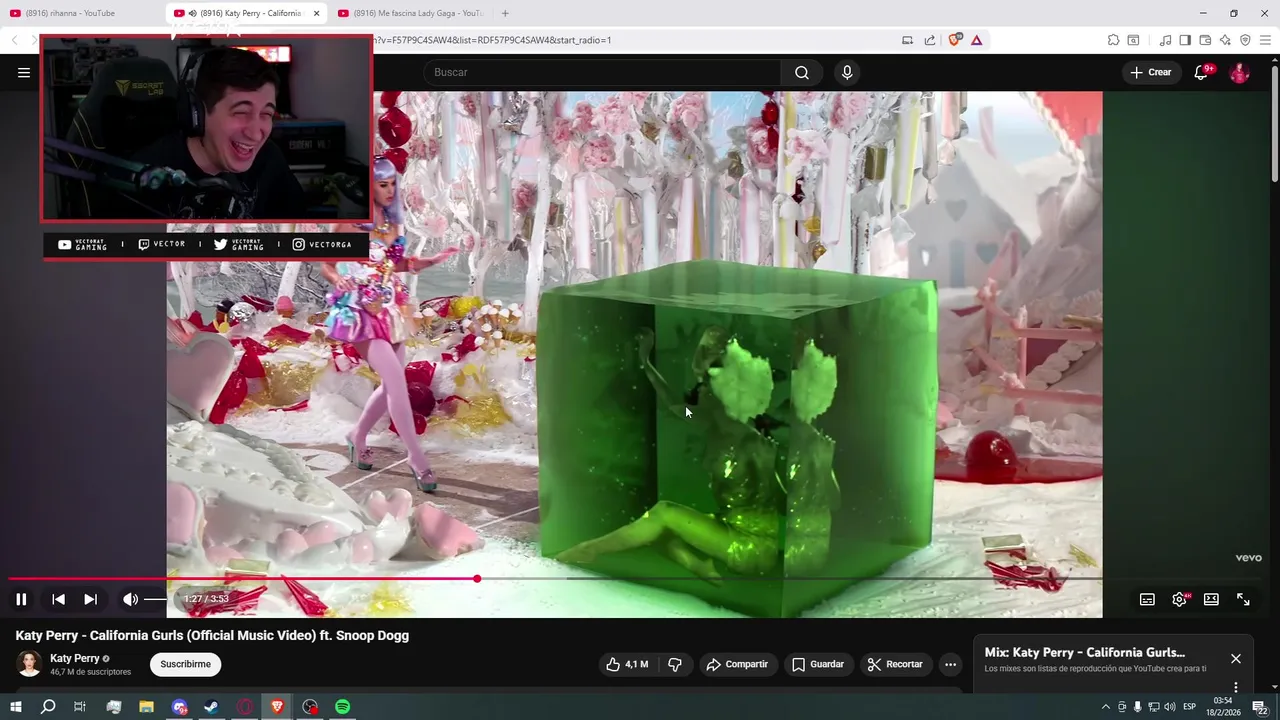Switch to Me fascina Lady Gaga tab
Image resolution: width=1280 pixels, height=720 pixels.
pyautogui.click(x=410, y=13)
